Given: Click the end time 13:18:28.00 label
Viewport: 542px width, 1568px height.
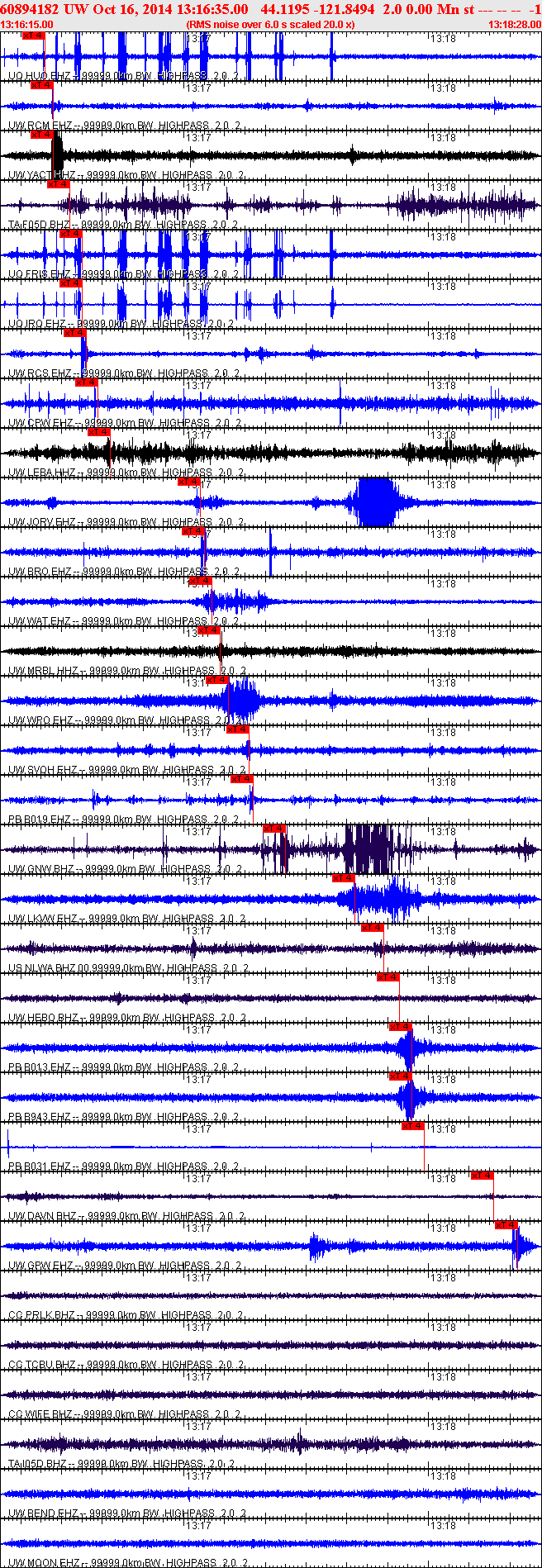Looking at the screenshot, I should coord(515,25).
